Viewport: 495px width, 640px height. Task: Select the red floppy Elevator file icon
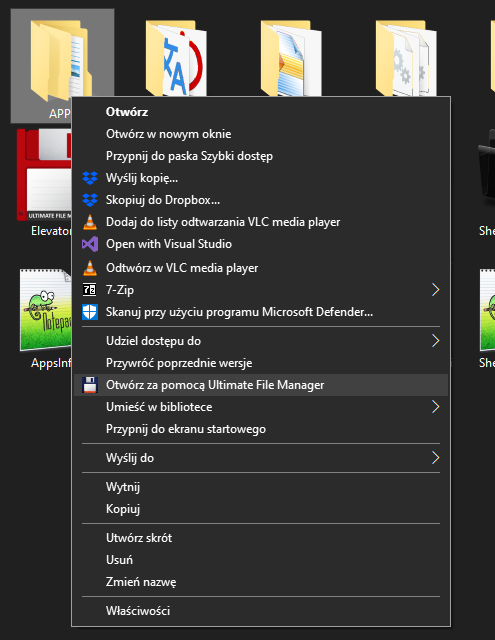click(44, 175)
